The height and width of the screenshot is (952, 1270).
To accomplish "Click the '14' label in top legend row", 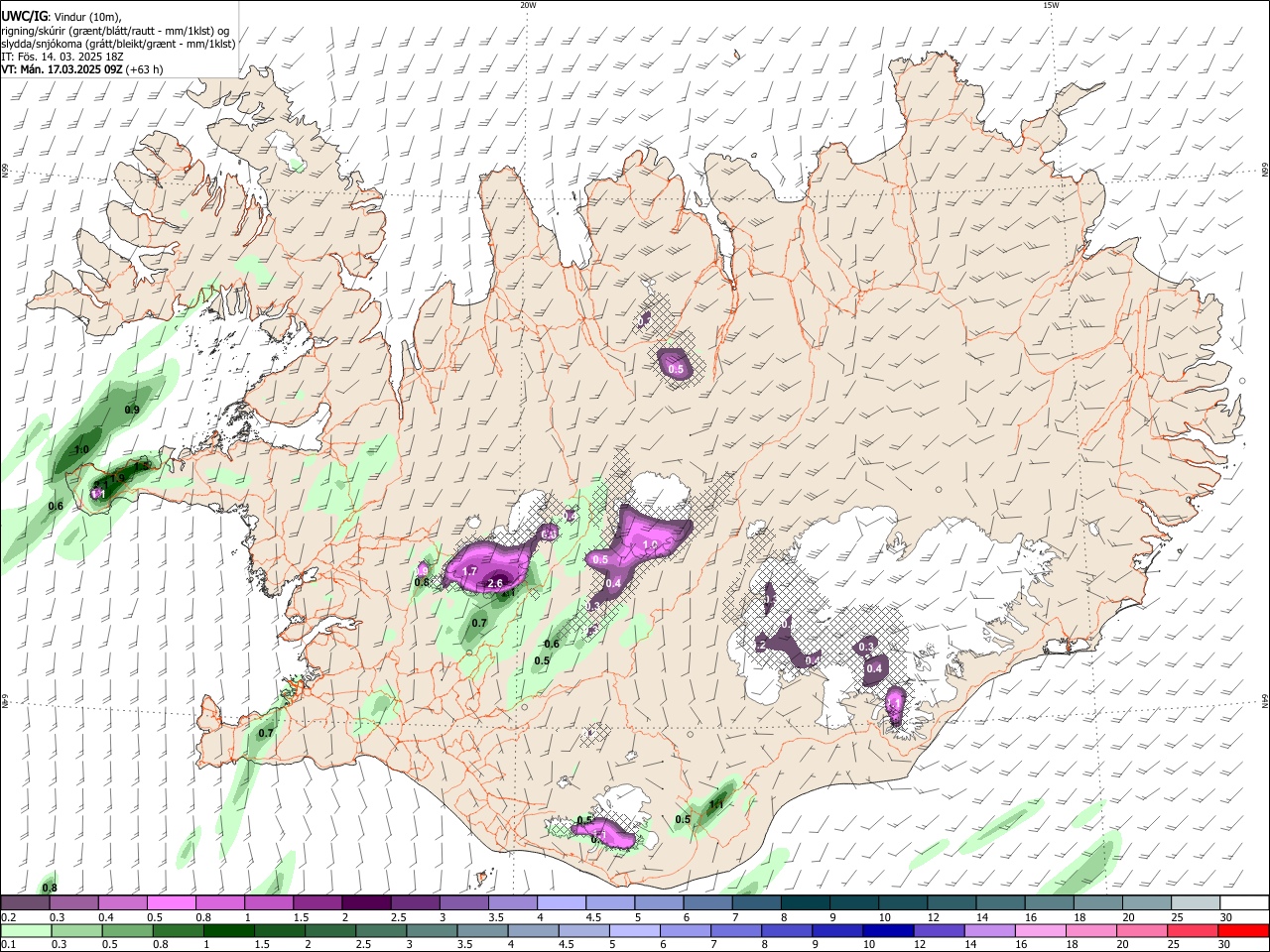I will click(982, 917).
